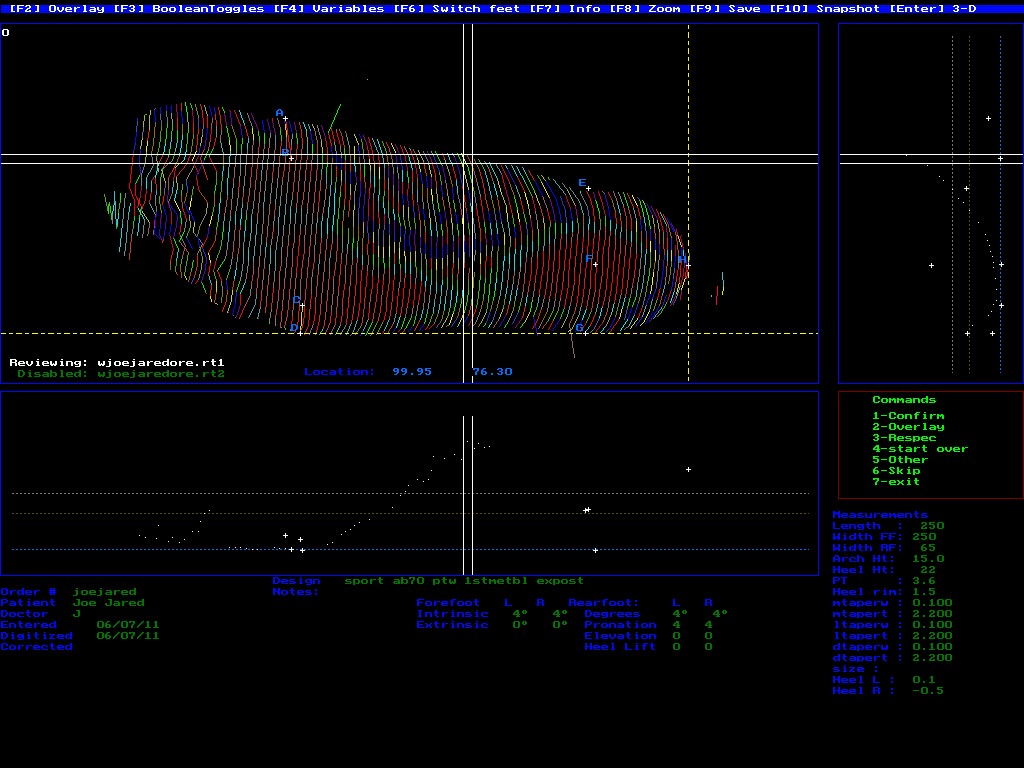This screenshot has height=768, width=1024.
Task: Click the mtapert value 2.200
Action: coord(932,614)
